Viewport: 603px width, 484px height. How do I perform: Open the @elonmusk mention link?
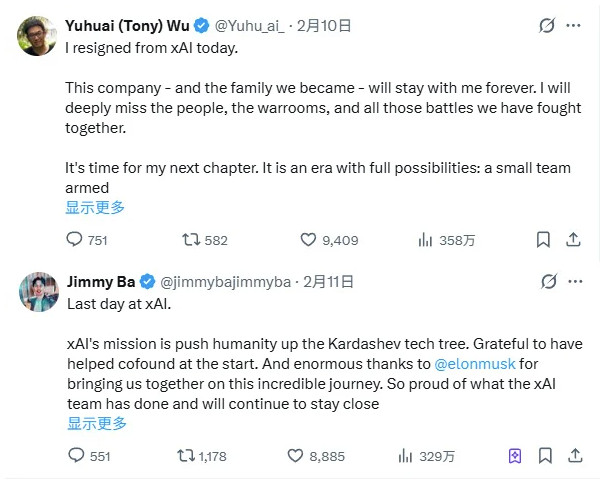click(475, 363)
